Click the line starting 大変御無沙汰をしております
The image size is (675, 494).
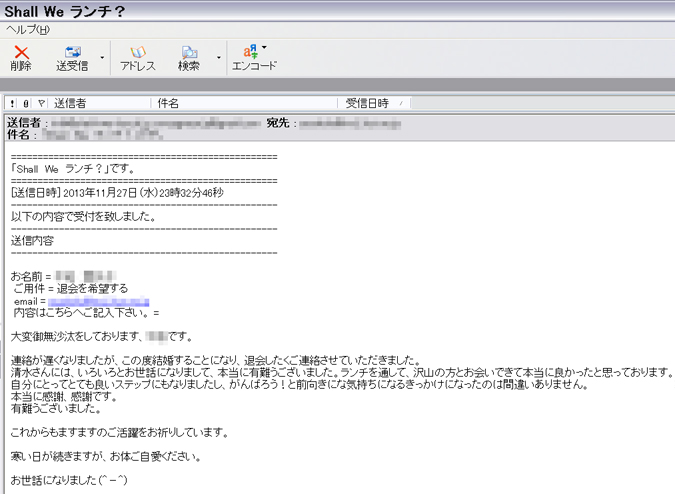coord(101,337)
